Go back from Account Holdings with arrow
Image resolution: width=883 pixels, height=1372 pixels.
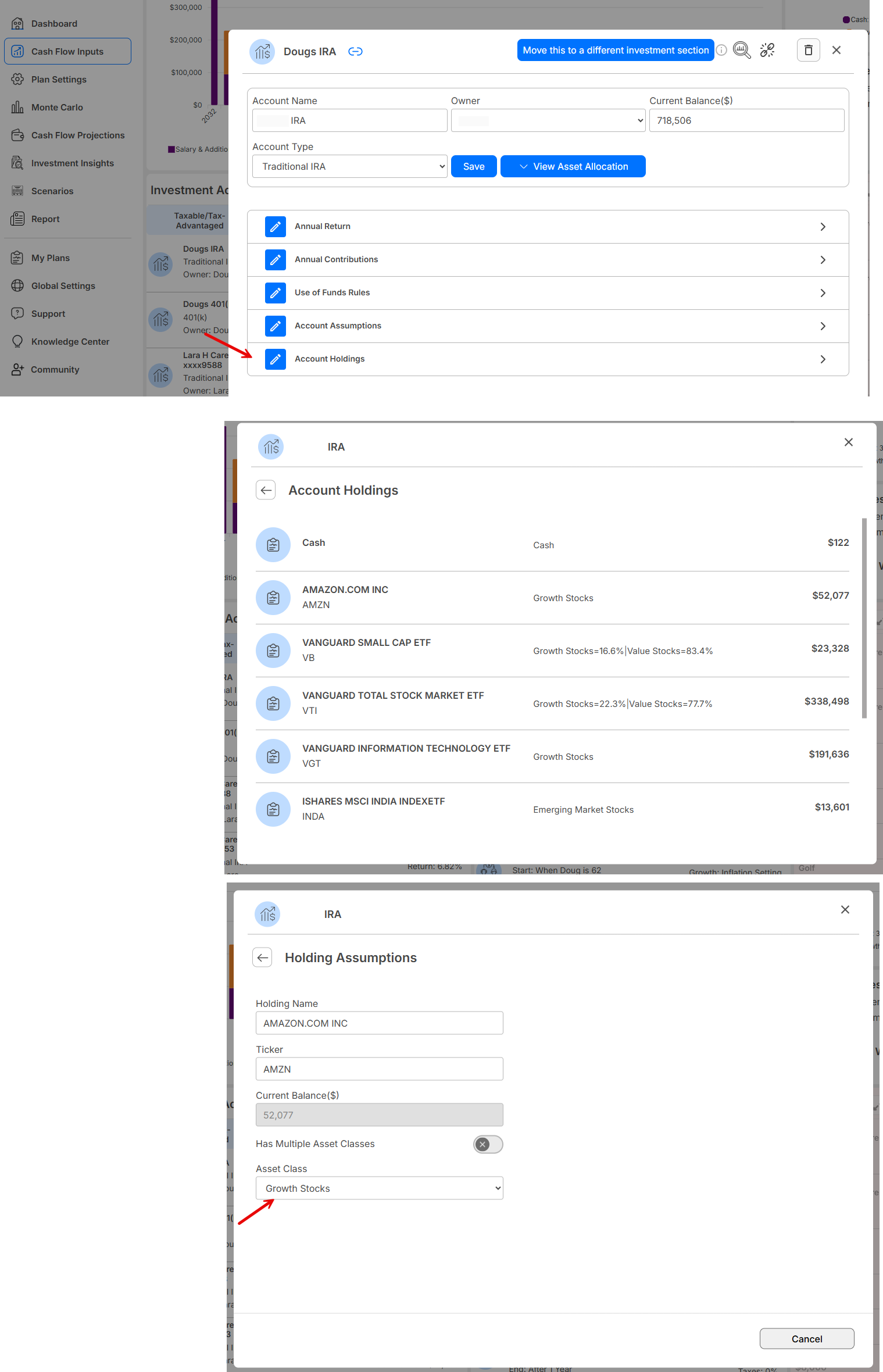coord(266,490)
